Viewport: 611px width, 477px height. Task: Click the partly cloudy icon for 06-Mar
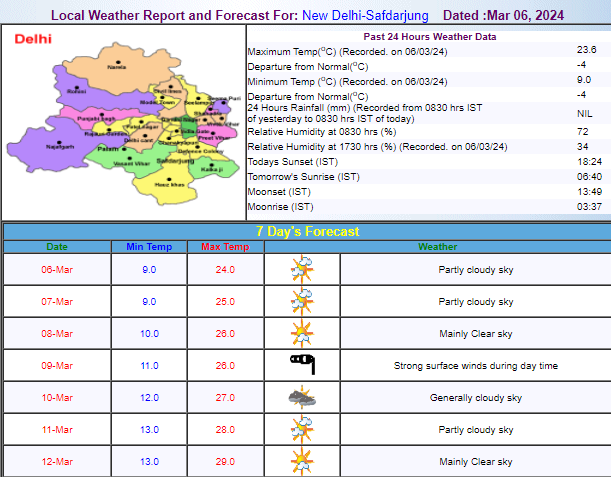pyautogui.click(x=301, y=270)
